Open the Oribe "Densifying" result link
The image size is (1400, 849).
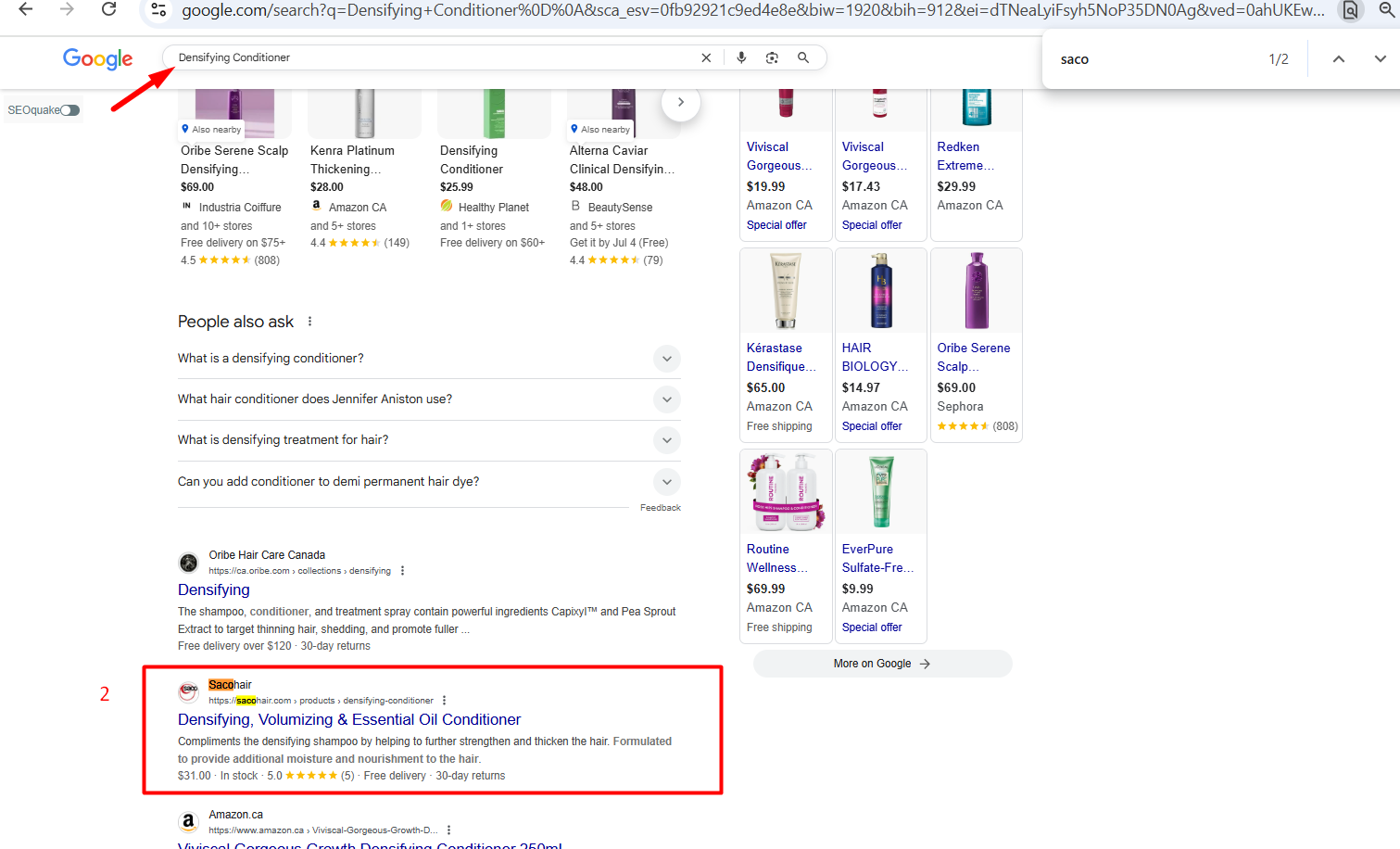(214, 590)
